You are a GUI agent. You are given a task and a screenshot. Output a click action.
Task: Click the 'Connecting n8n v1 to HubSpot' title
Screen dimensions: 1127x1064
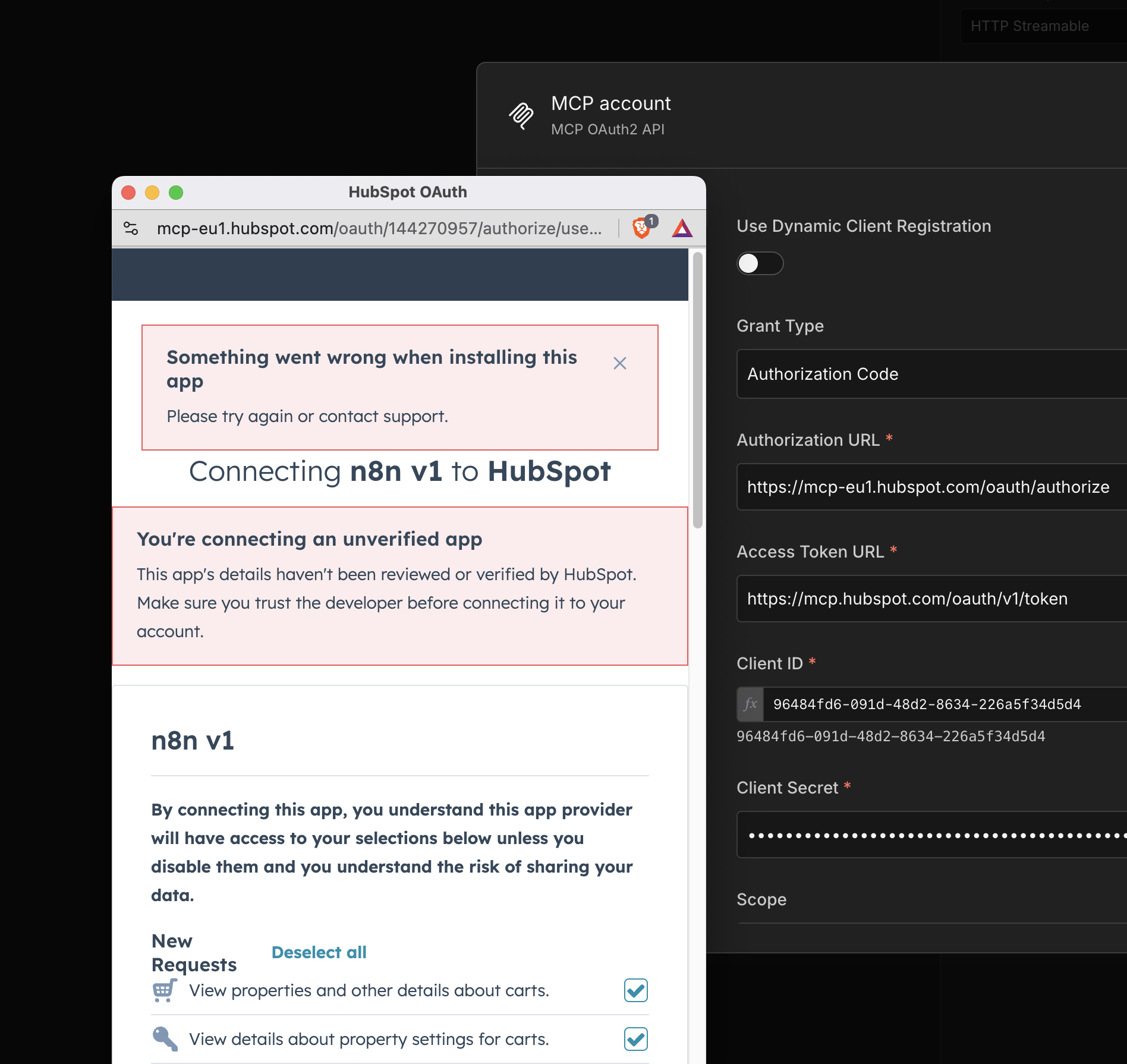(x=400, y=471)
